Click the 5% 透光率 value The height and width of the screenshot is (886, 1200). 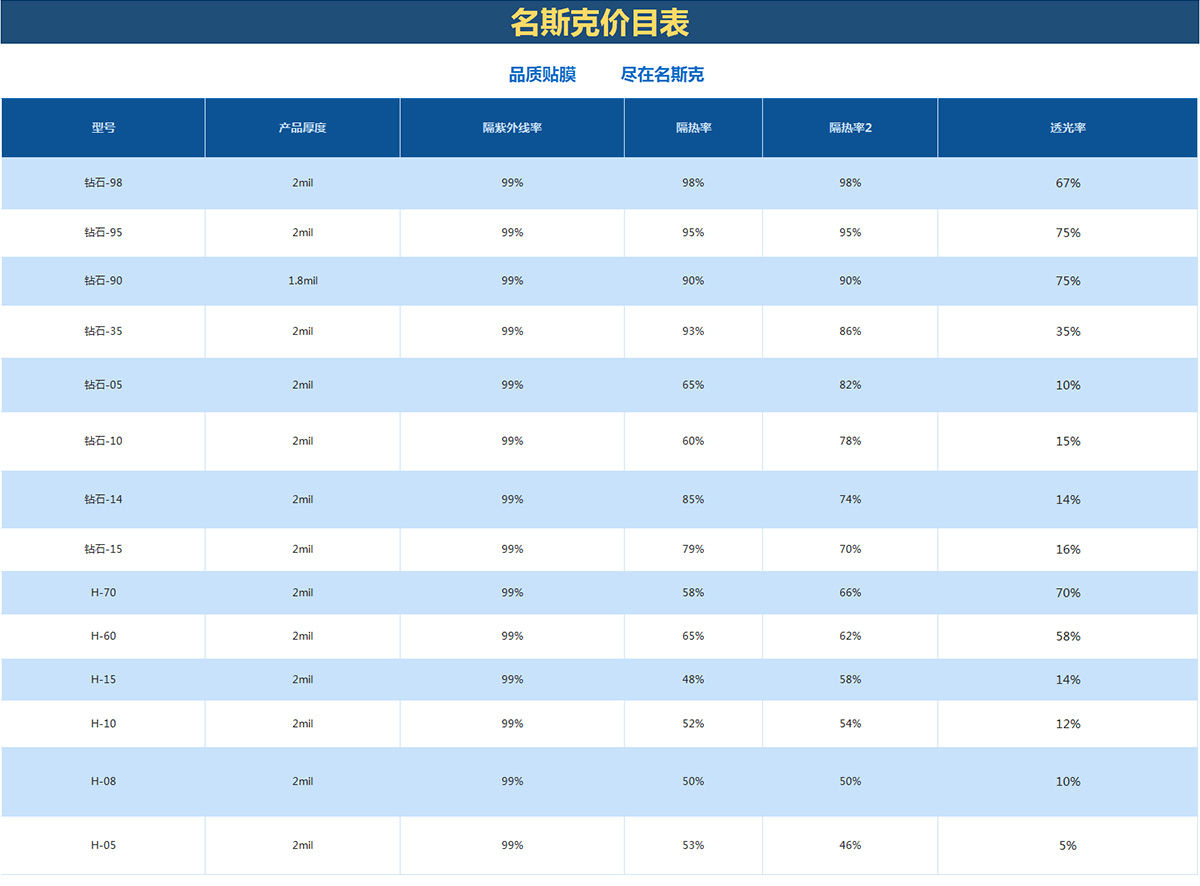pyautogui.click(x=1068, y=845)
